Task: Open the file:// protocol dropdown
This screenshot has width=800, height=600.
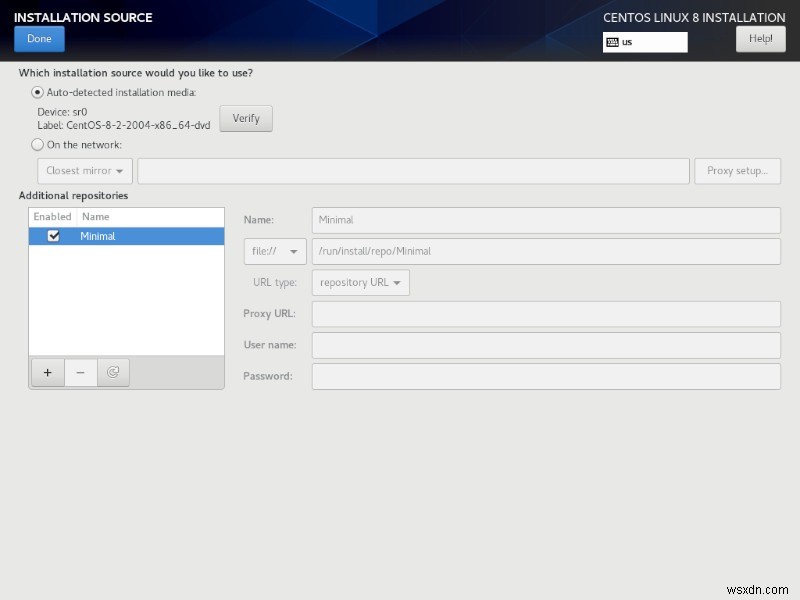Action: 273,251
